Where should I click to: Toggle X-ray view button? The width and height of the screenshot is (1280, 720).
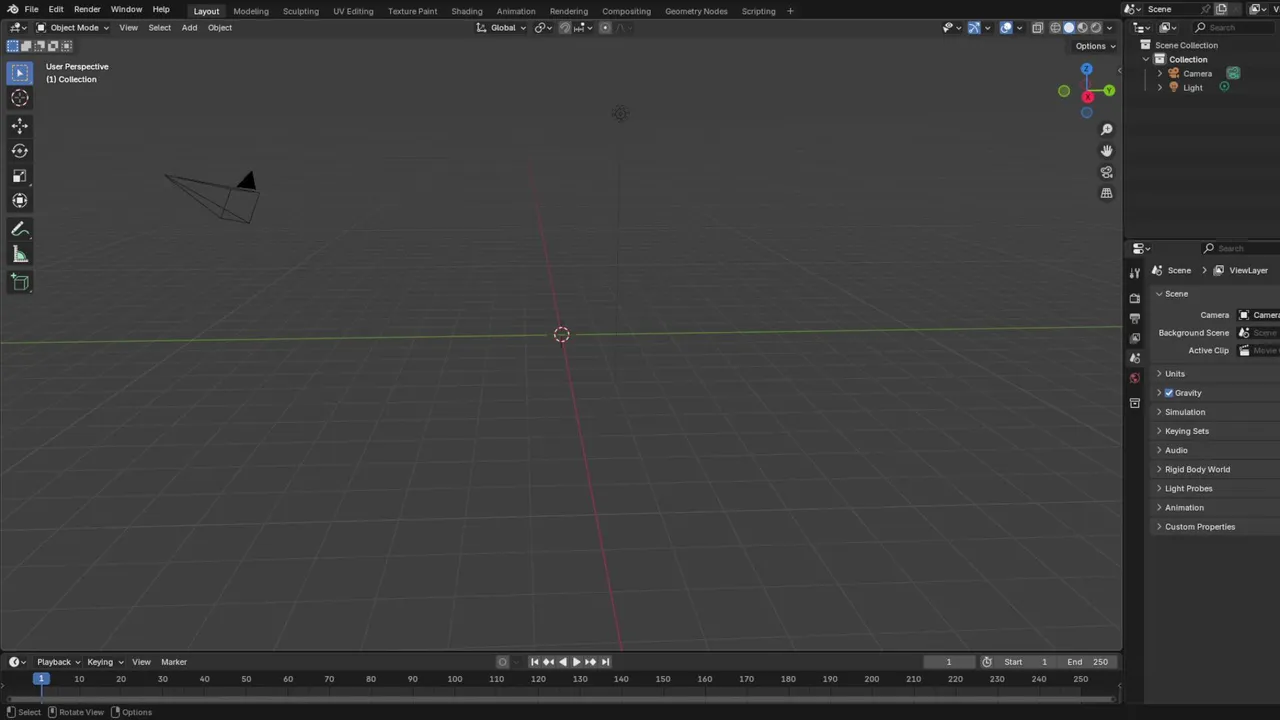1038,28
